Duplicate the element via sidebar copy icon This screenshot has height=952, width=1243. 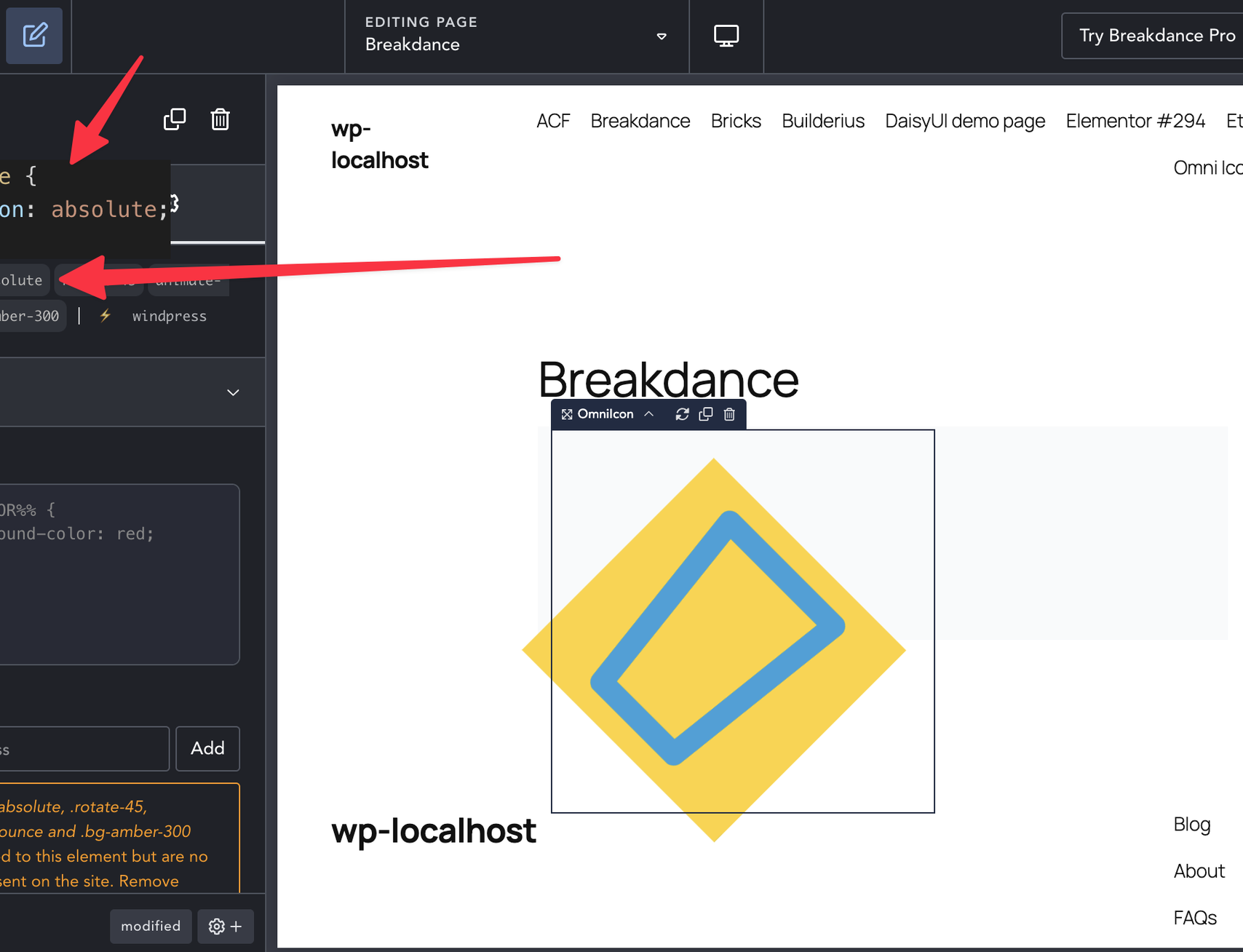coord(175,119)
